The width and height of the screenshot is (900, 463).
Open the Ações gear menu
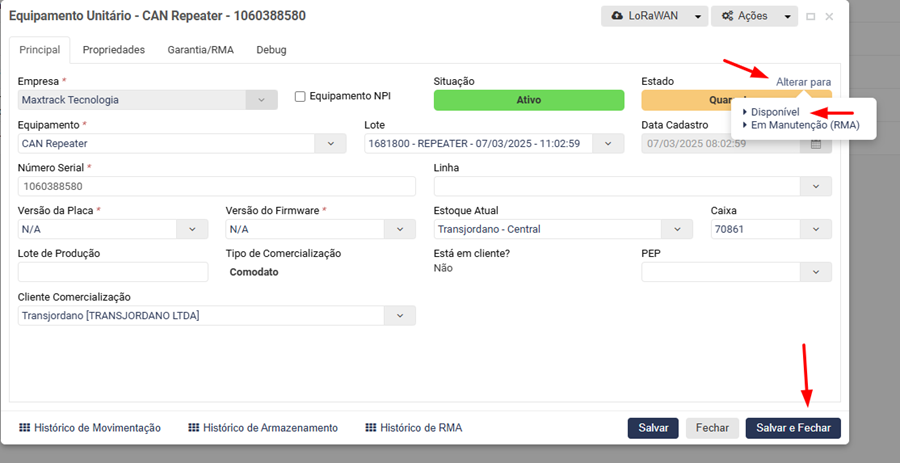tap(746, 17)
